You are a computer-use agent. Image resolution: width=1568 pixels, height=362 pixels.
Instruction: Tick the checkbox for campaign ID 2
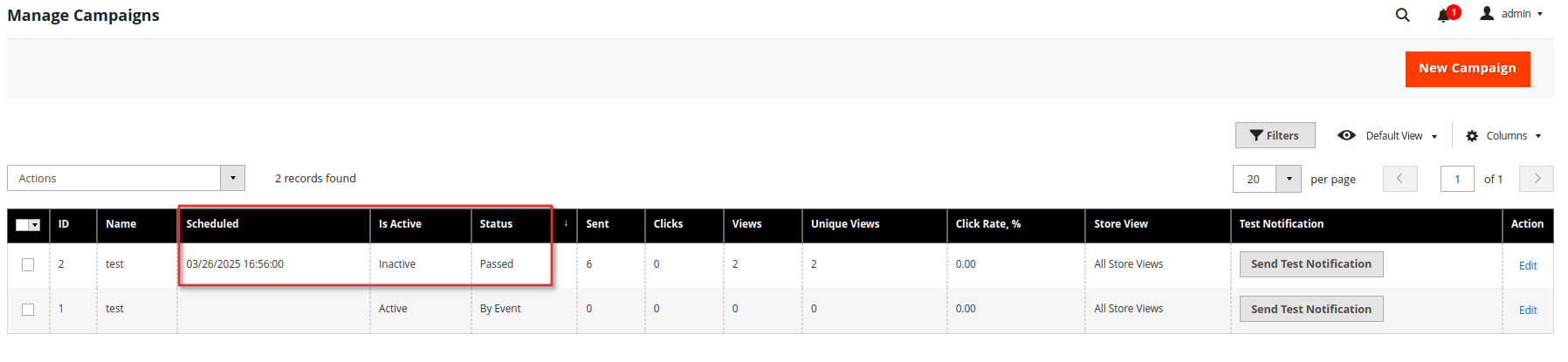28,264
